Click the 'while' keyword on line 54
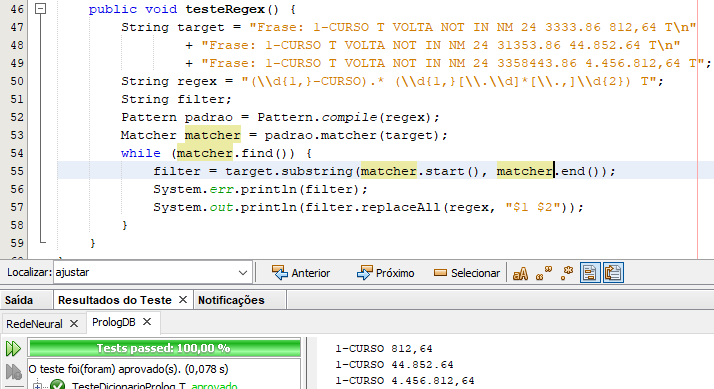The width and height of the screenshot is (714, 389). [141, 154]
